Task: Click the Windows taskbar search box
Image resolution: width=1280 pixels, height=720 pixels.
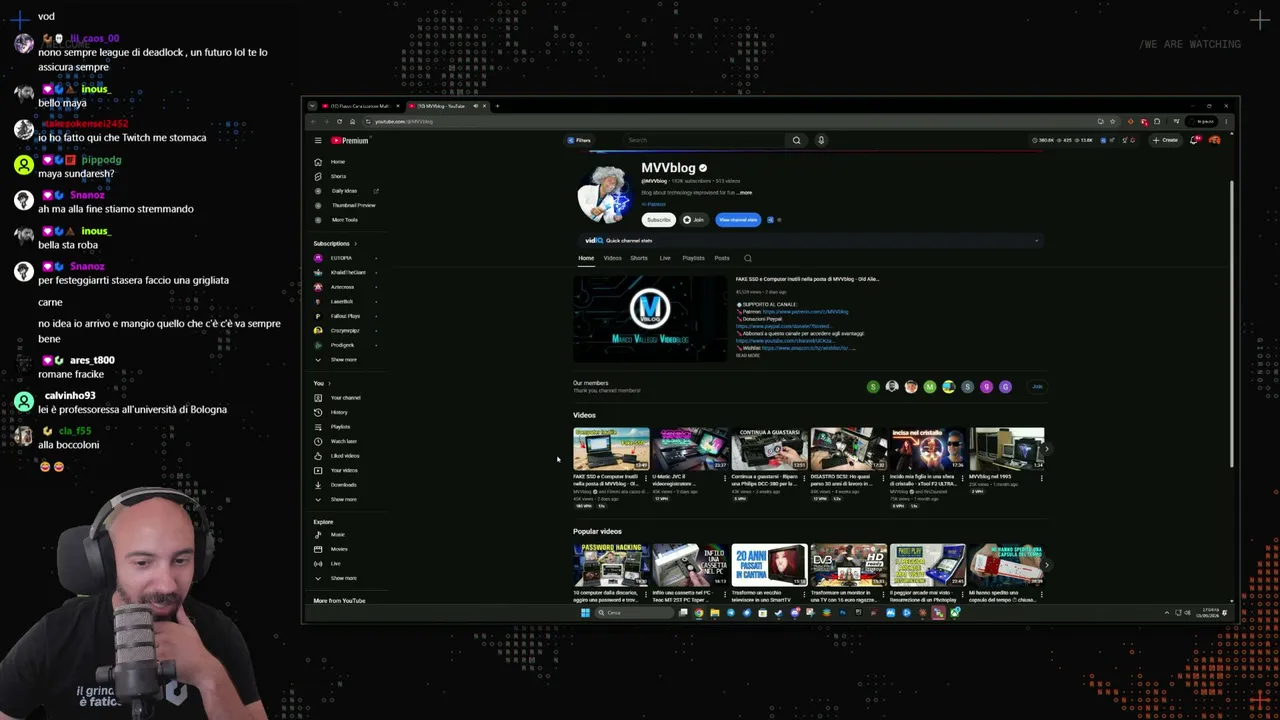Action: pyautogui.click(x=634, y=613)
